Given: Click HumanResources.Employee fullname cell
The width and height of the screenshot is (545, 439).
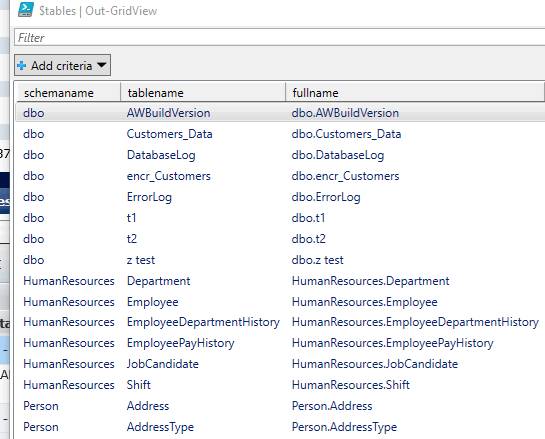Looking at the screenshot, I should click(x=365, y=302).
